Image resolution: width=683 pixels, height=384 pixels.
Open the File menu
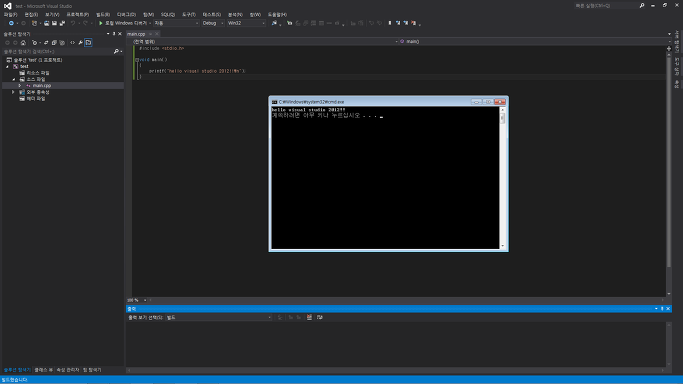pos(10,15)
